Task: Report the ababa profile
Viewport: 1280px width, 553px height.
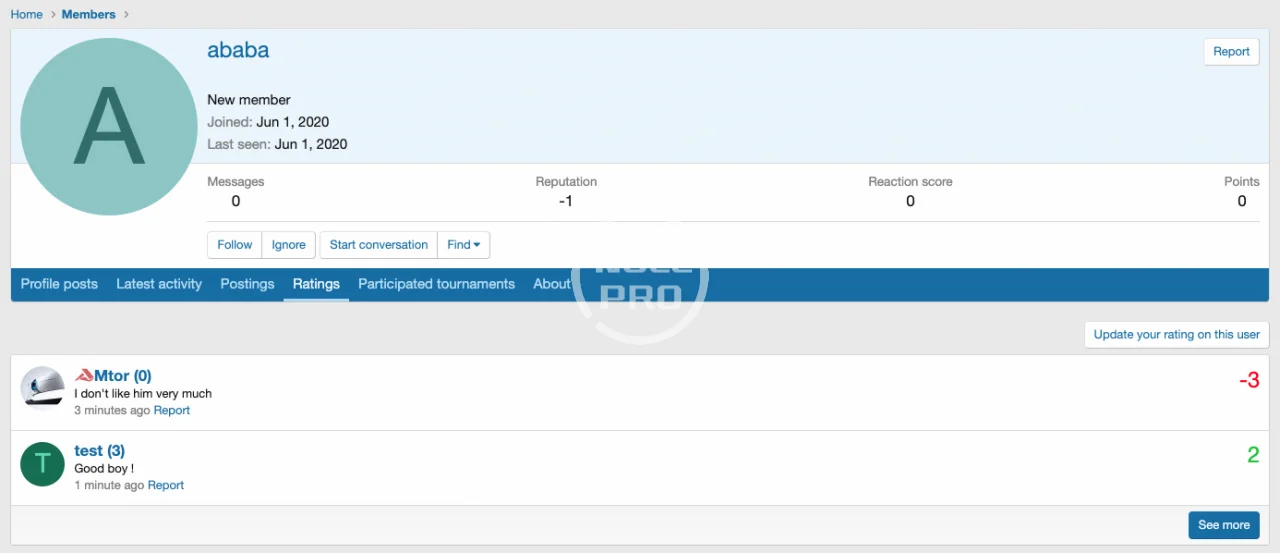Action: pos(1231,52)
